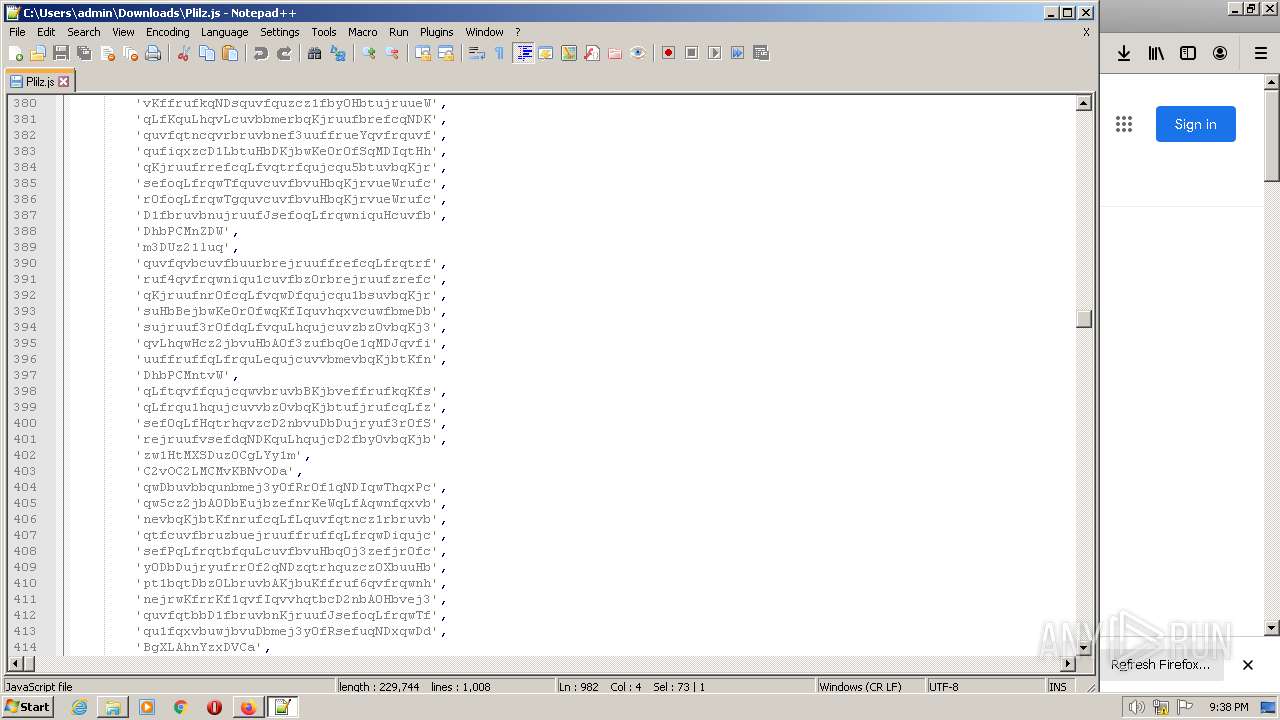Click editor vertical scrollbar up arrow

click(x=1084, y=103)
